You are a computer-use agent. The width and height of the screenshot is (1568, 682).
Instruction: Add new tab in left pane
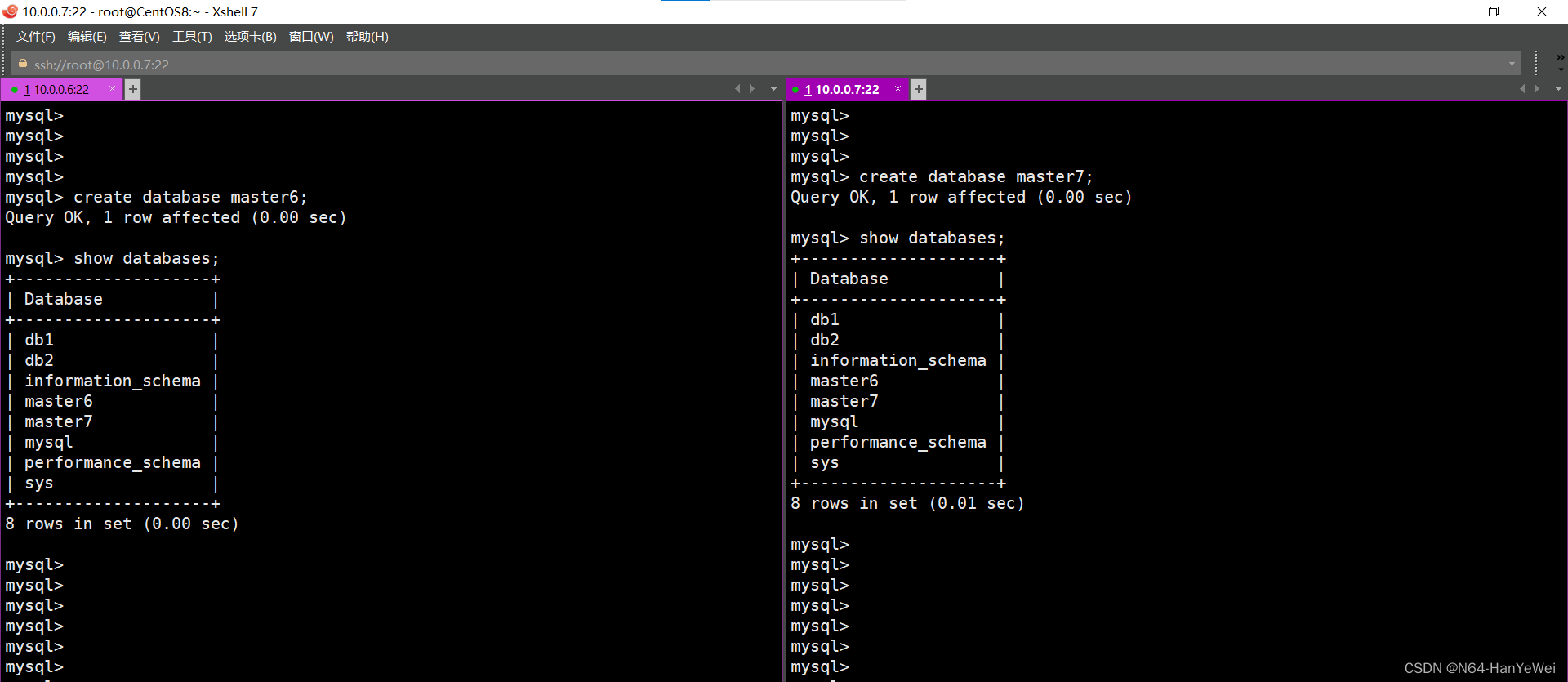point(133,89)
